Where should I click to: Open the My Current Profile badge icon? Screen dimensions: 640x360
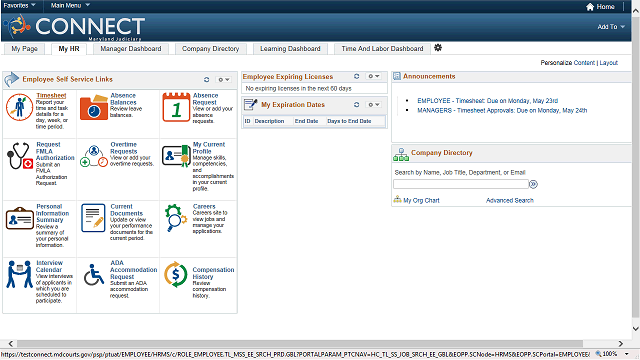click(176, 156)
